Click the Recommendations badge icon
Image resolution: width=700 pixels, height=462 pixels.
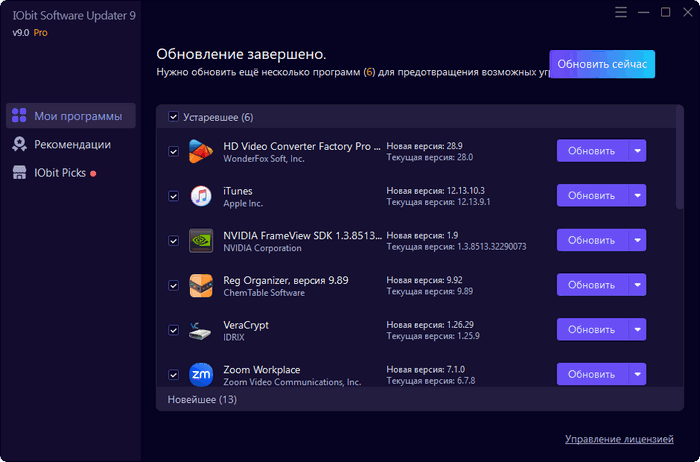coord(19,144)
